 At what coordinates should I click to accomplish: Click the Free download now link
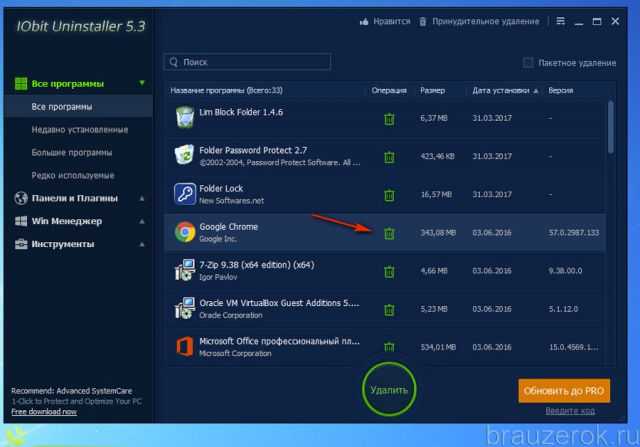coord(44,411)
